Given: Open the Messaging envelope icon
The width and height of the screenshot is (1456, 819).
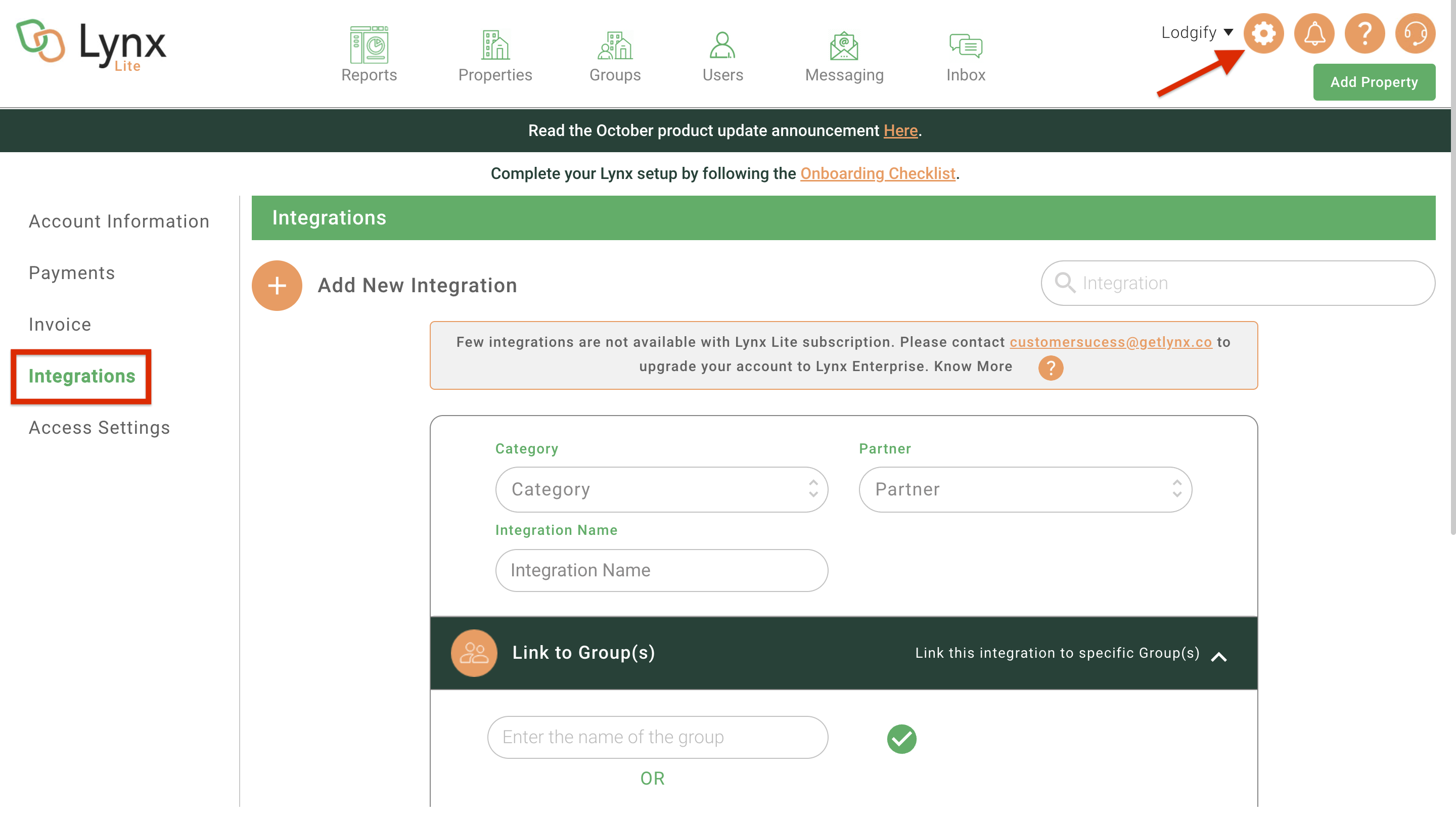Looking at the screenshot, I should pyautogui.click(x=844, y=45).
